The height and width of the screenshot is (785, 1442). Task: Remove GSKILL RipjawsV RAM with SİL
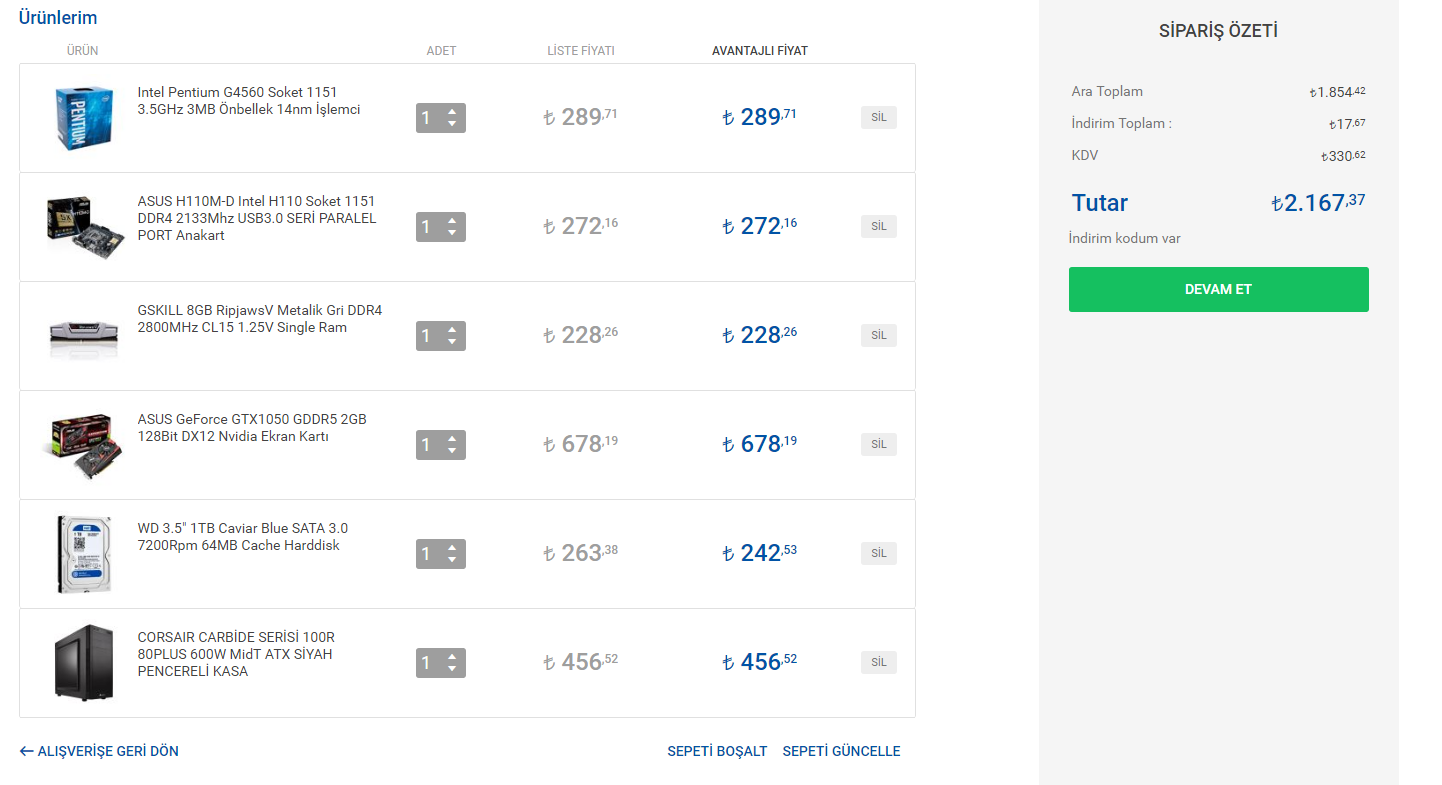tap(879, 336)
